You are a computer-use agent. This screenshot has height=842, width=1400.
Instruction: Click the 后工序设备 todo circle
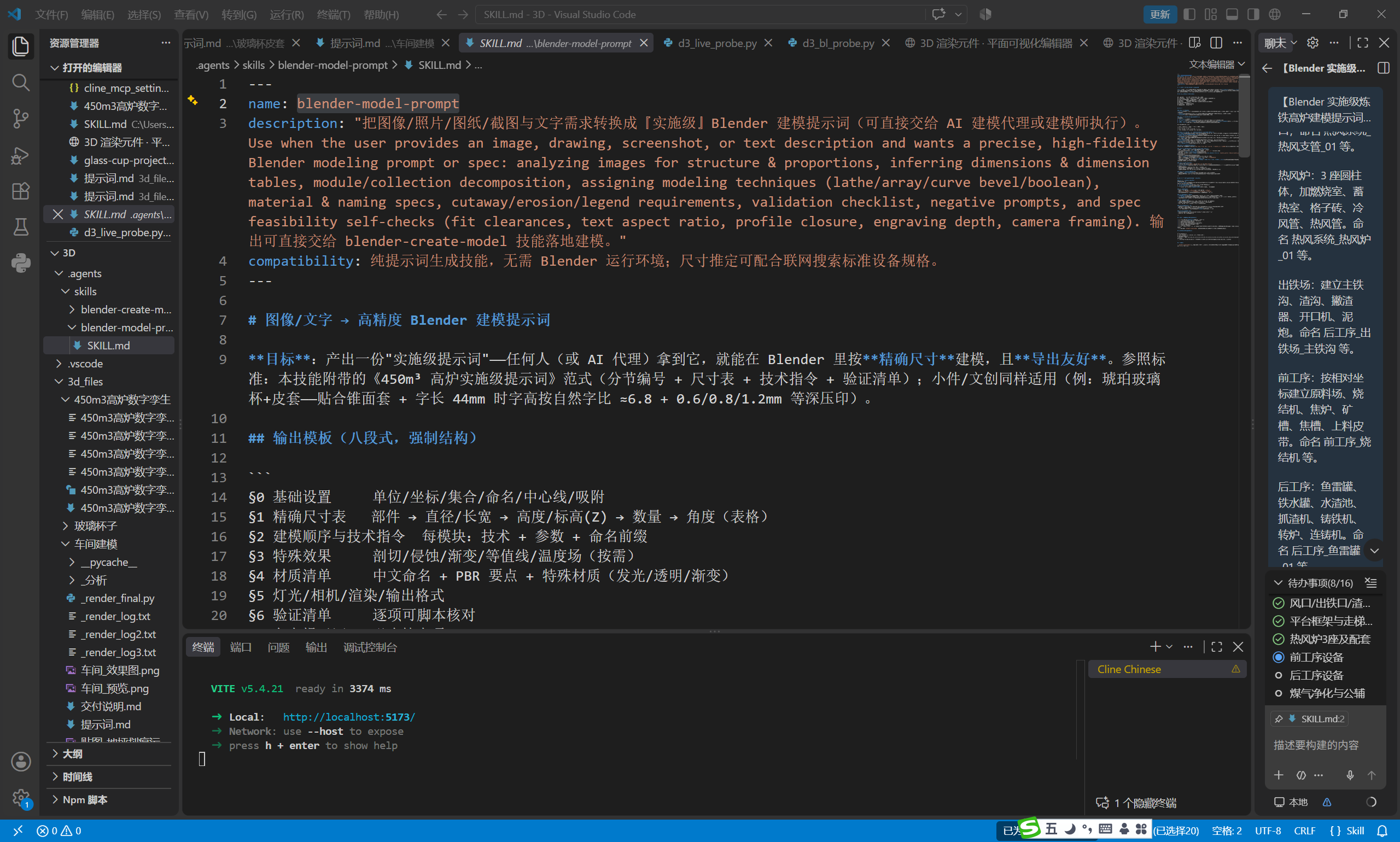[x=1279, y=675]
